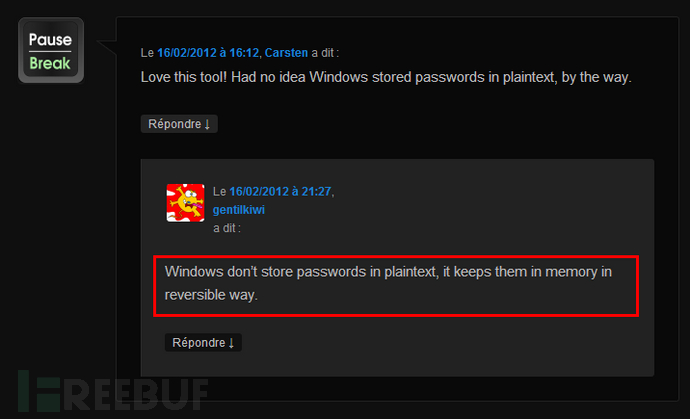
Task: Open Carsten's author link
Action: tap(286, 53)
